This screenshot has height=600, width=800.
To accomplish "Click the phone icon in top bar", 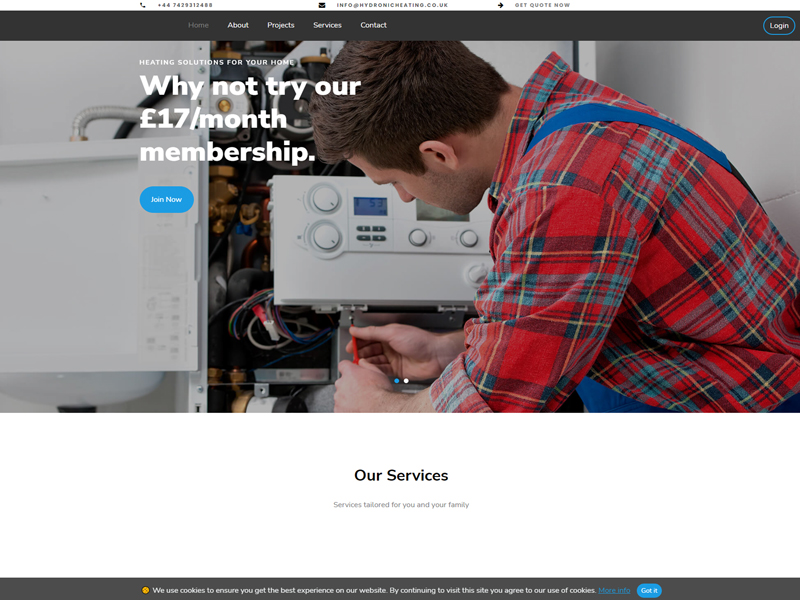I will [x=142, y=5].
